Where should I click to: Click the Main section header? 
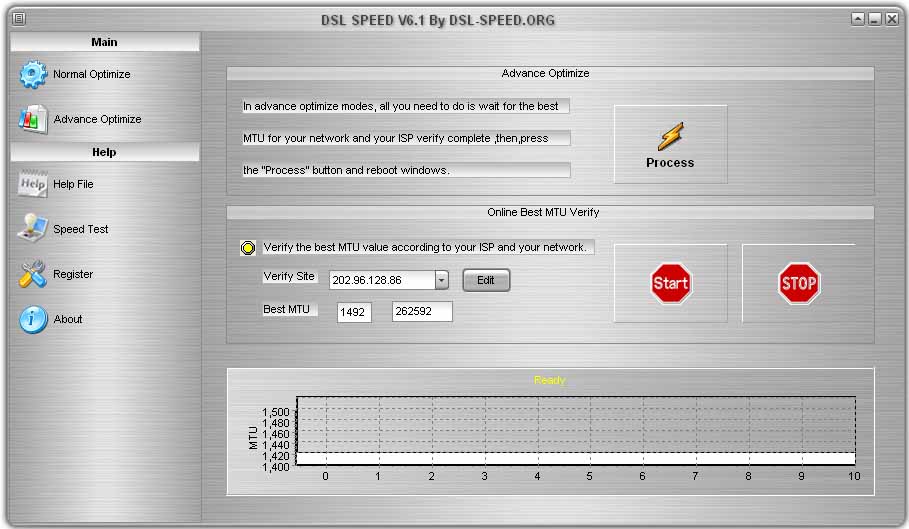105,42
